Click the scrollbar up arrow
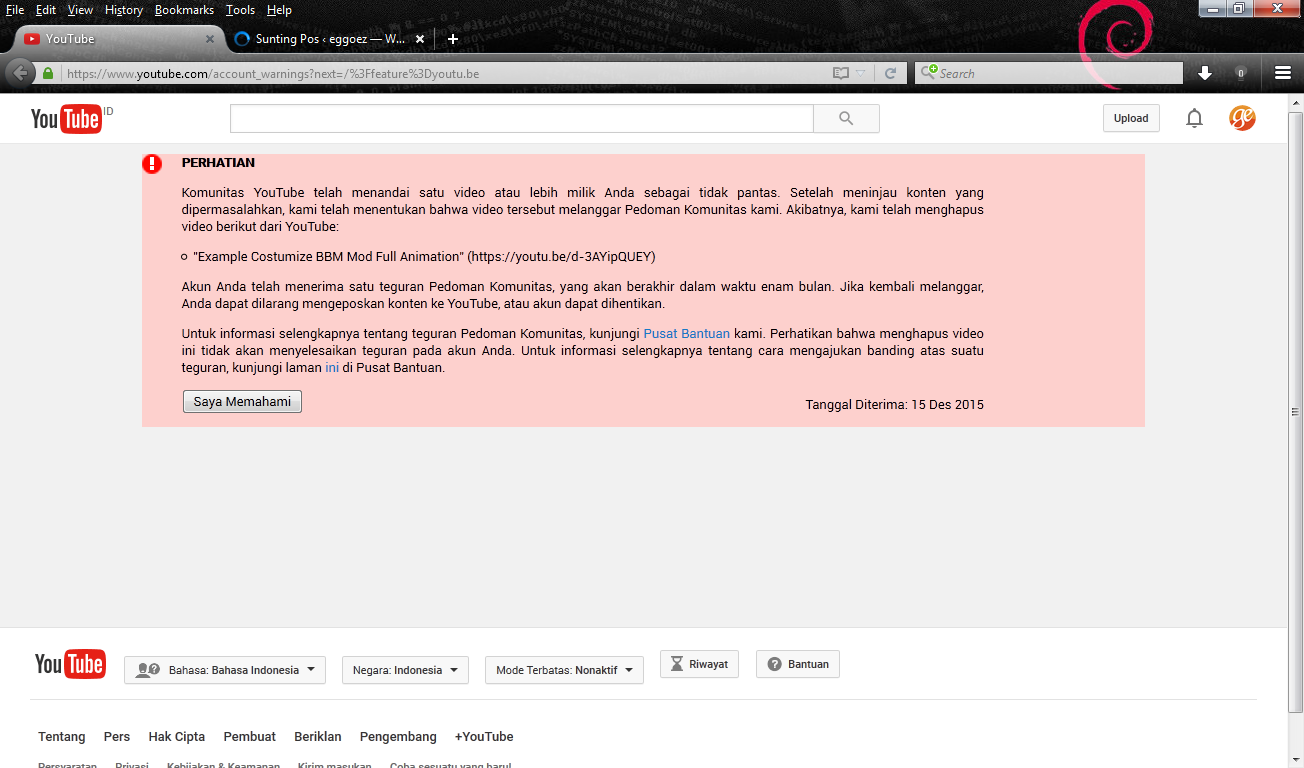The width and height of the screenshot is (1304, 768). point(1296,103)
